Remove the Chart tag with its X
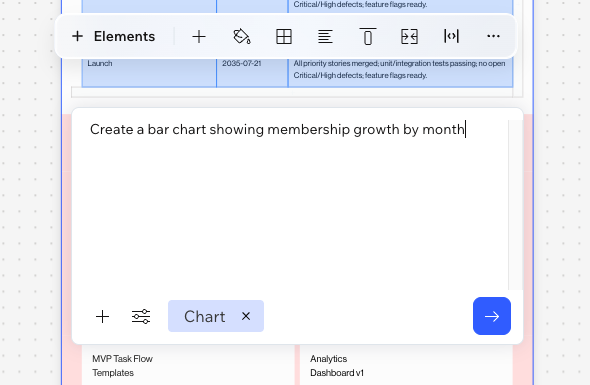The image size is (590, 385). 246,316
